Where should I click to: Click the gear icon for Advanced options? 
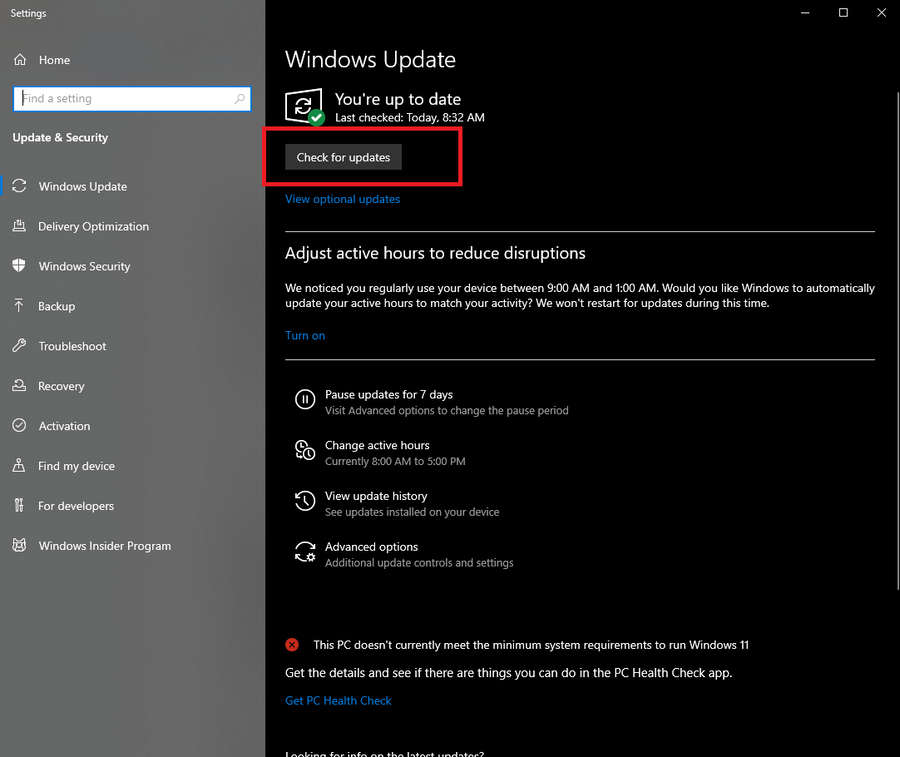[305, 552]
